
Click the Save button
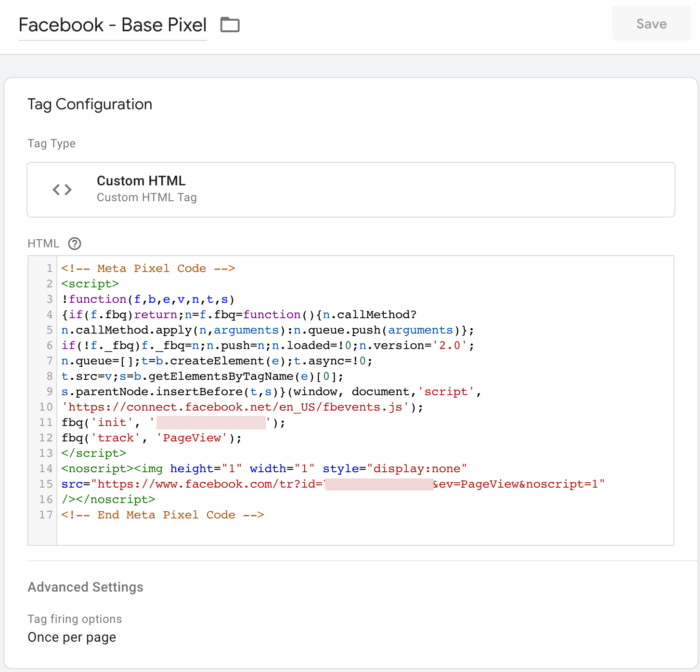pos(651,24)
